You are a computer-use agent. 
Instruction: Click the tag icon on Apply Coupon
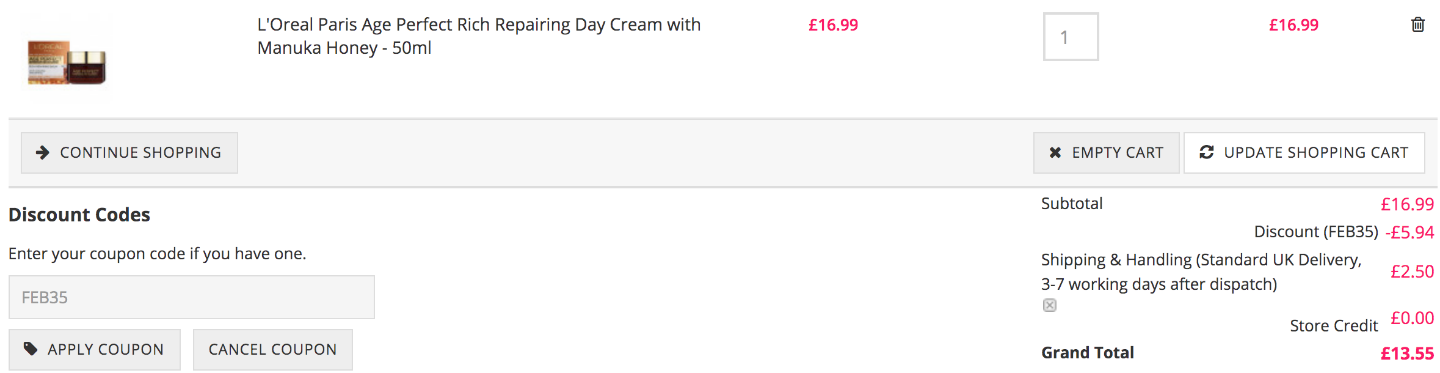click(x=31, y=349)
